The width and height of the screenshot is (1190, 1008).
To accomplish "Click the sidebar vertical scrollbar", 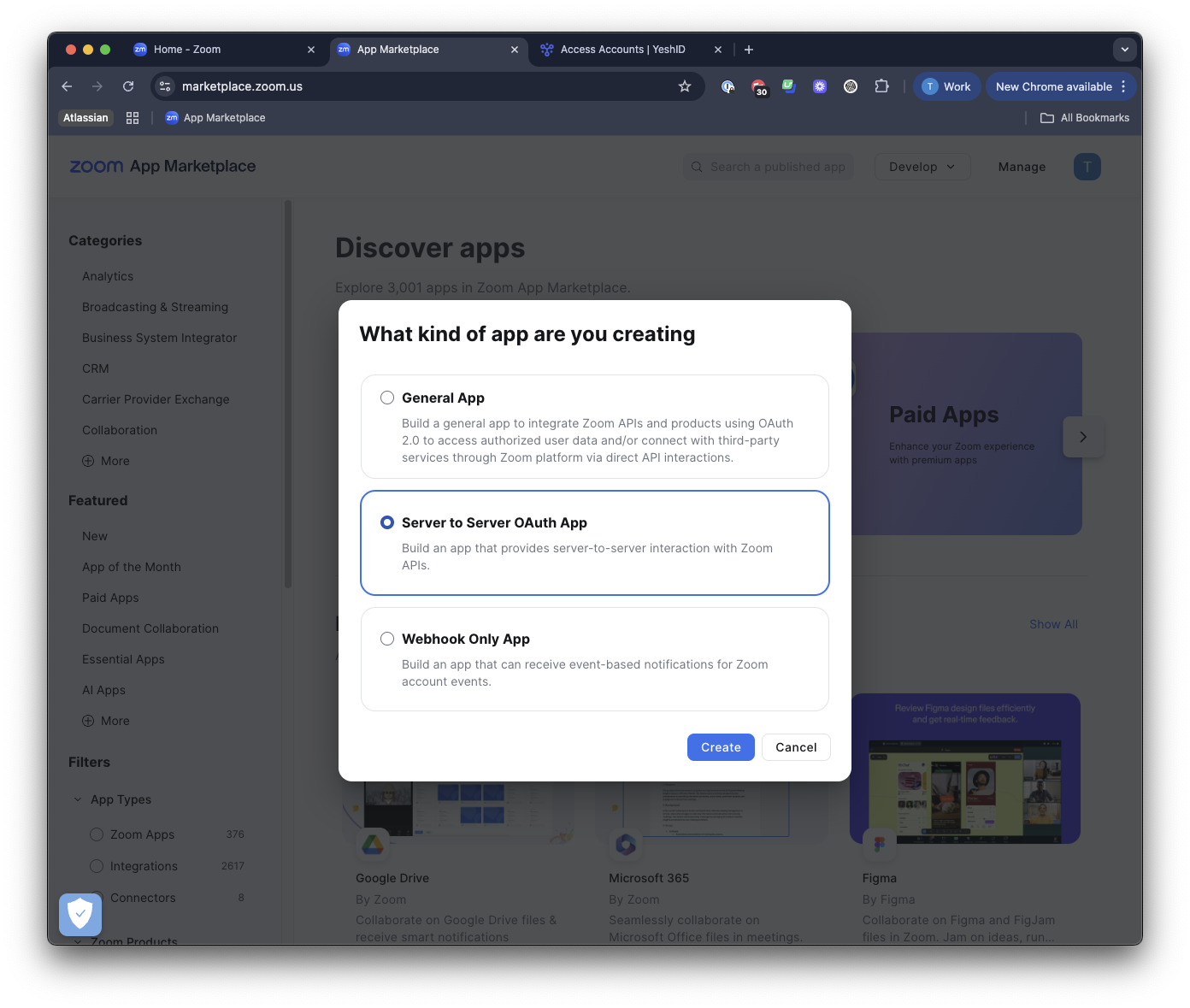I will click(288, 393).
